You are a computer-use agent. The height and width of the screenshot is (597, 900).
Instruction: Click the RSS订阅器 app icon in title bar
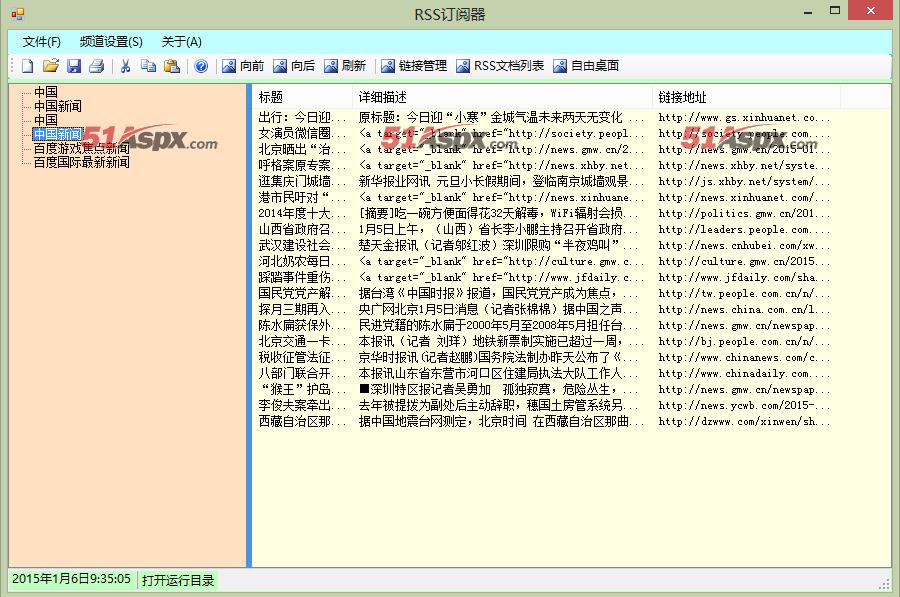18,14
